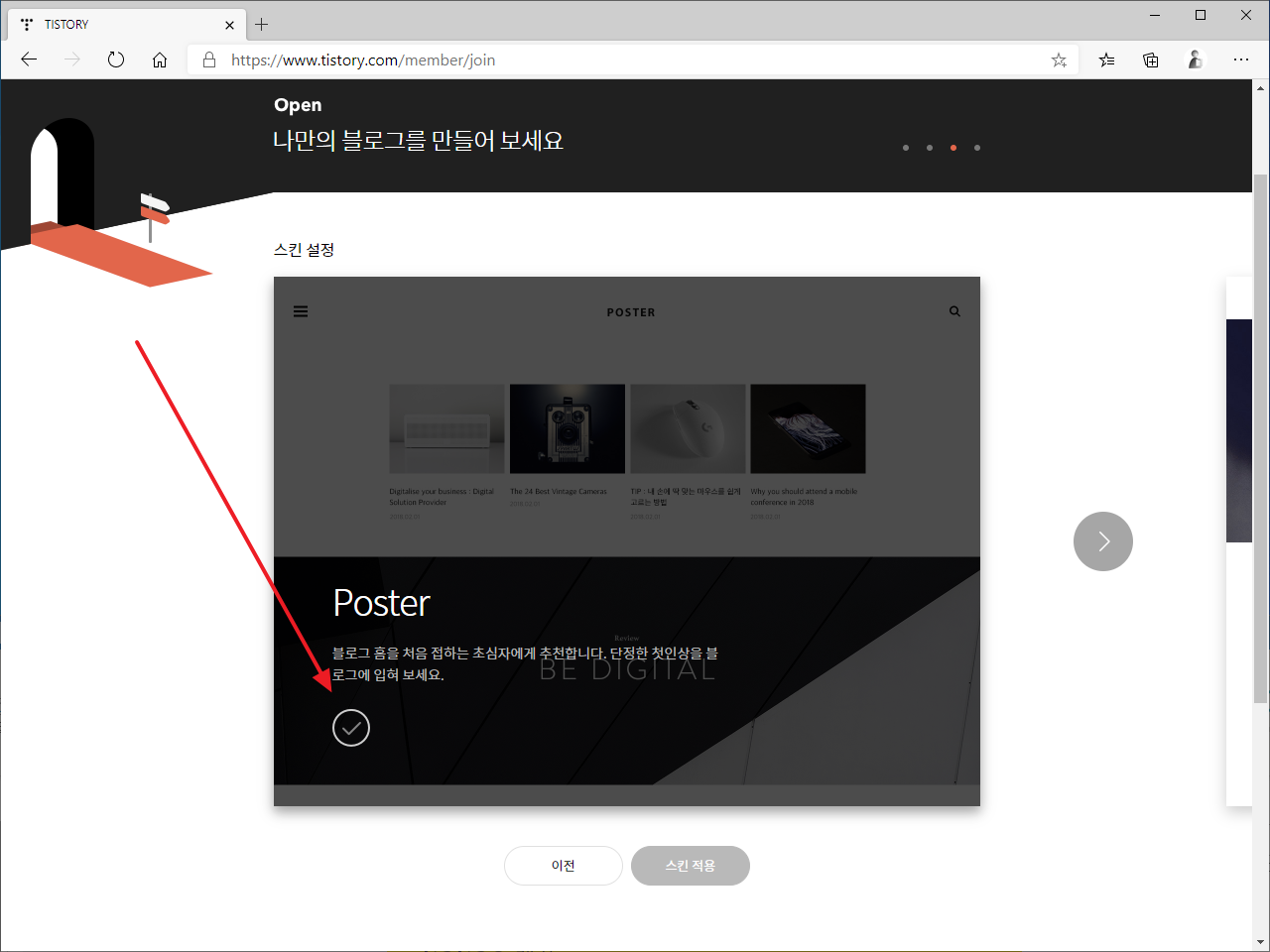Open browser settings and more menu
Image resolution: width=1270 pixels, height=952 pixels.
click(1241, 59)
